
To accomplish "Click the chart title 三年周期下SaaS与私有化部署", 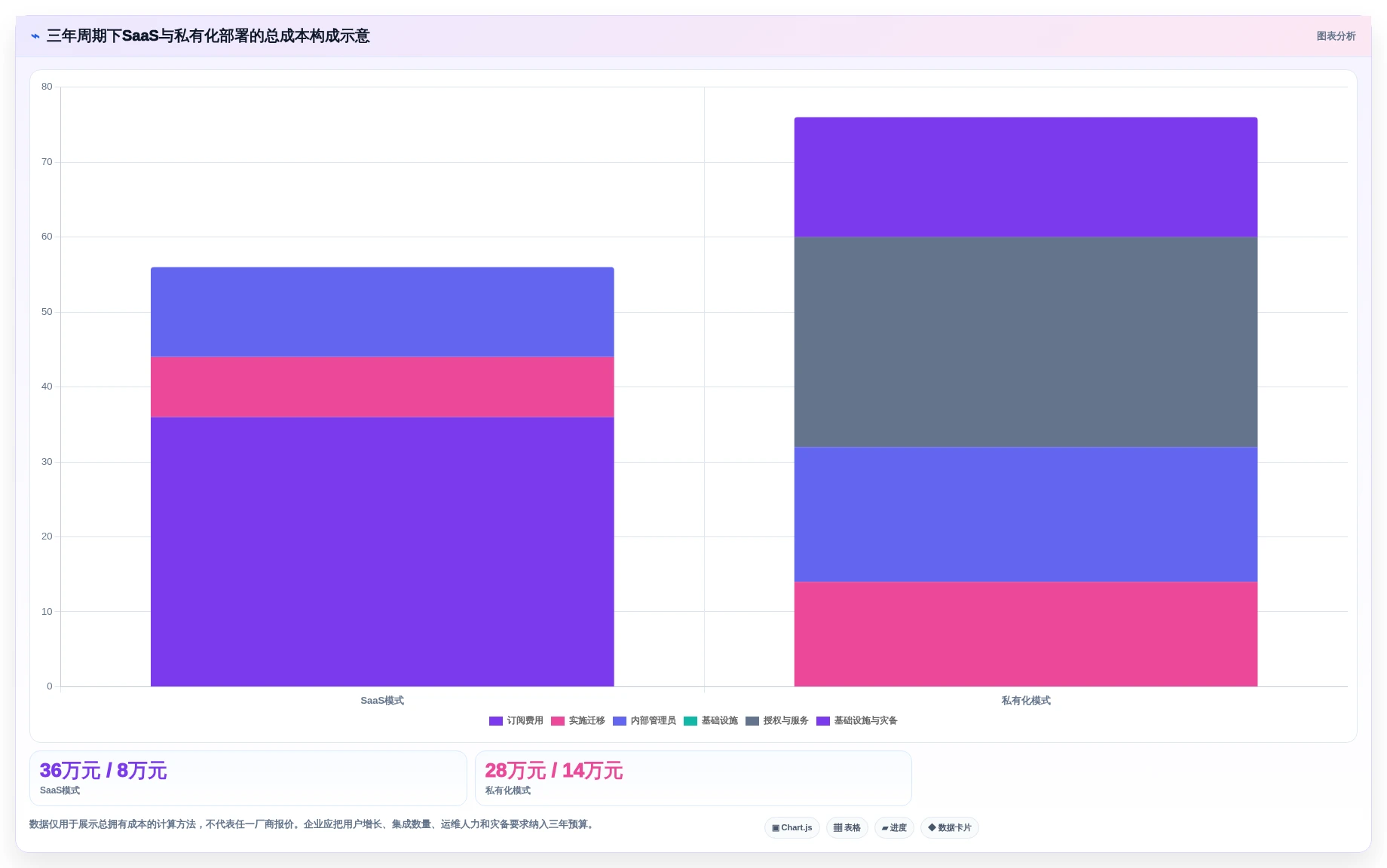I will 208,36.
